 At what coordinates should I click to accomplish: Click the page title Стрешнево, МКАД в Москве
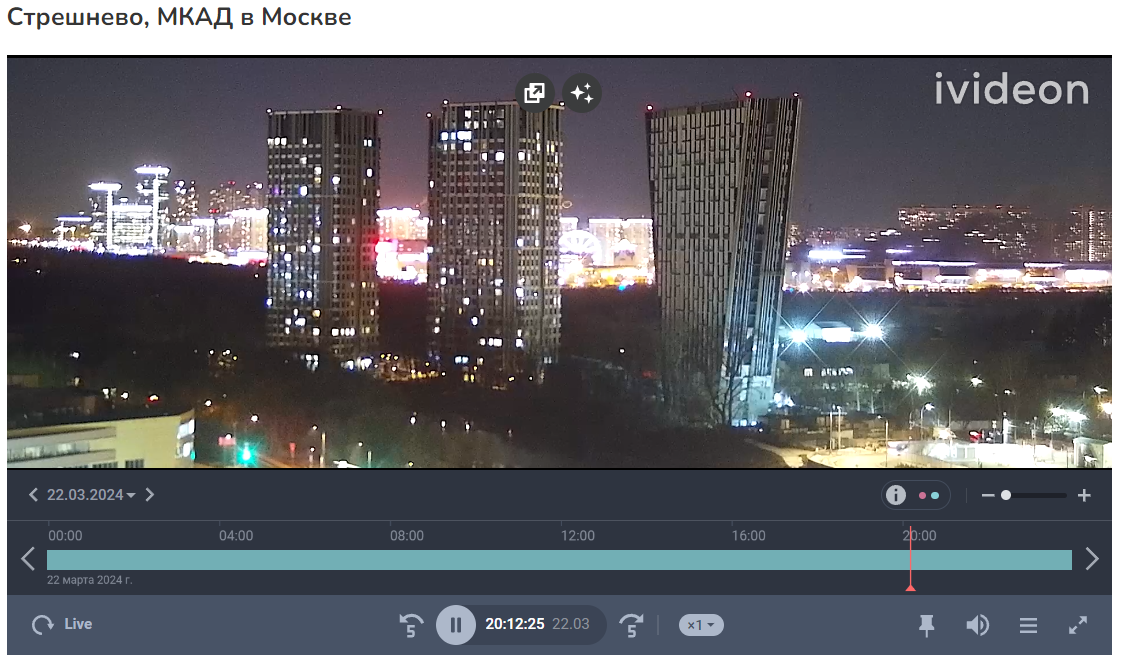point(179,16)
